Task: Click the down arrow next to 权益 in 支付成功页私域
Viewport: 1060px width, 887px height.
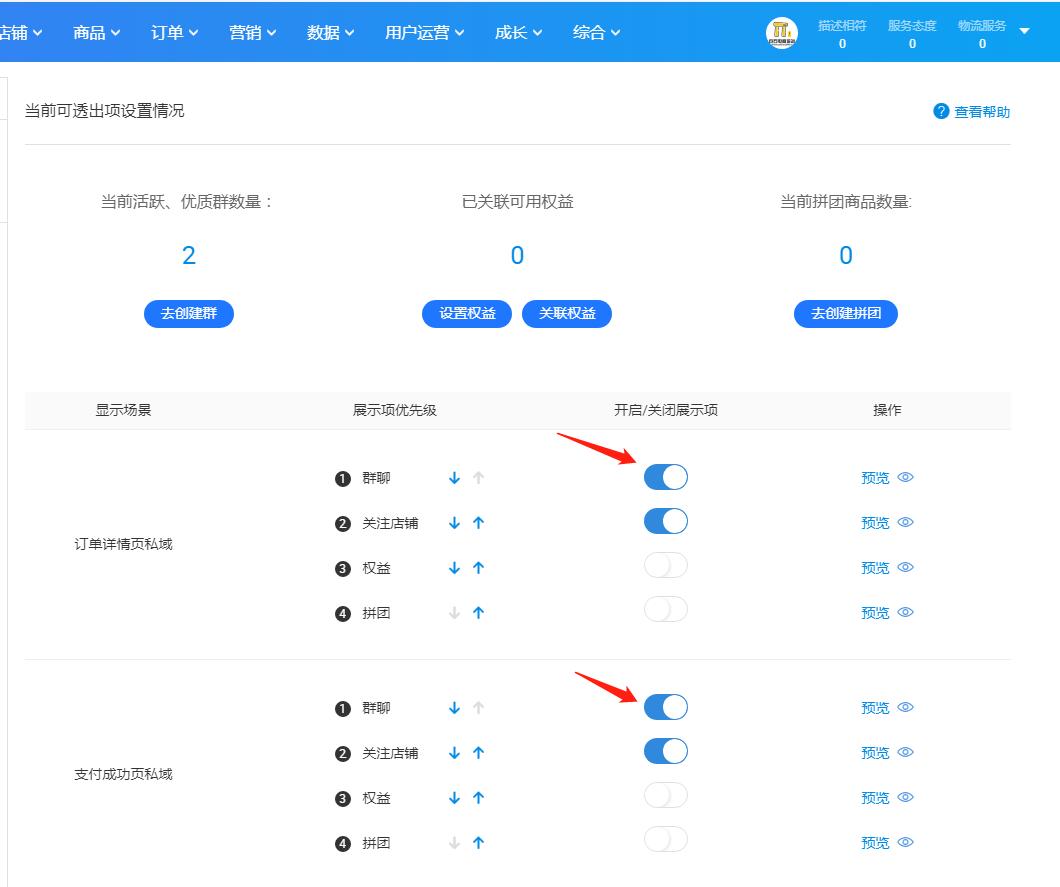Action: [454, 797]
